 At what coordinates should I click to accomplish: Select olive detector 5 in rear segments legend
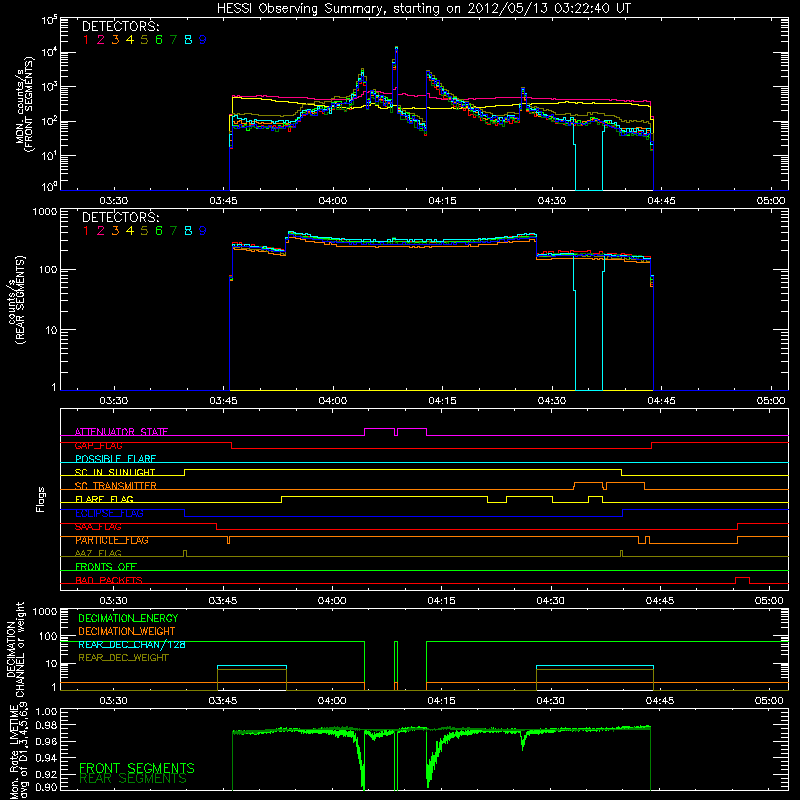coord(144,231)
